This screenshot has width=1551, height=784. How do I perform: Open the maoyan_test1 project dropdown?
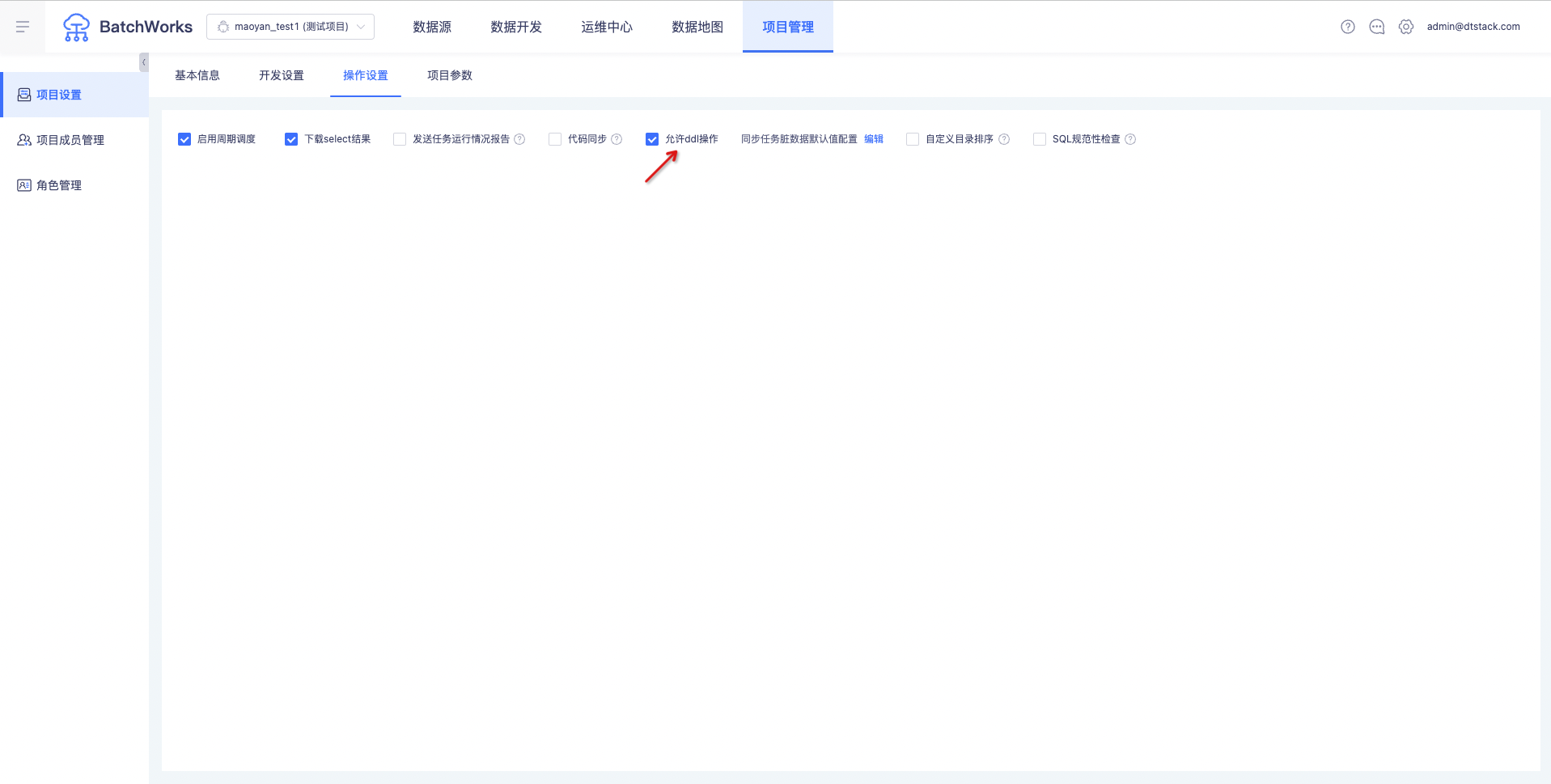tap(290, 27)
